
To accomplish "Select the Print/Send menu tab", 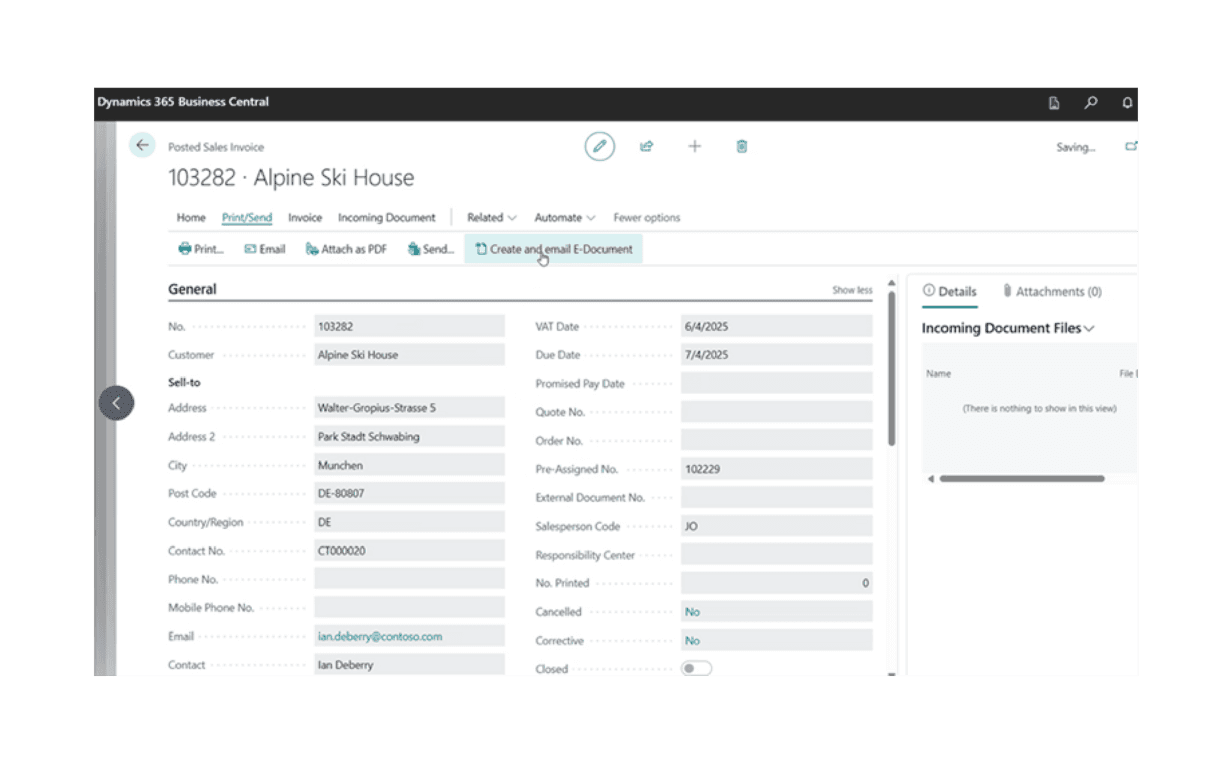I will point(247,217).
